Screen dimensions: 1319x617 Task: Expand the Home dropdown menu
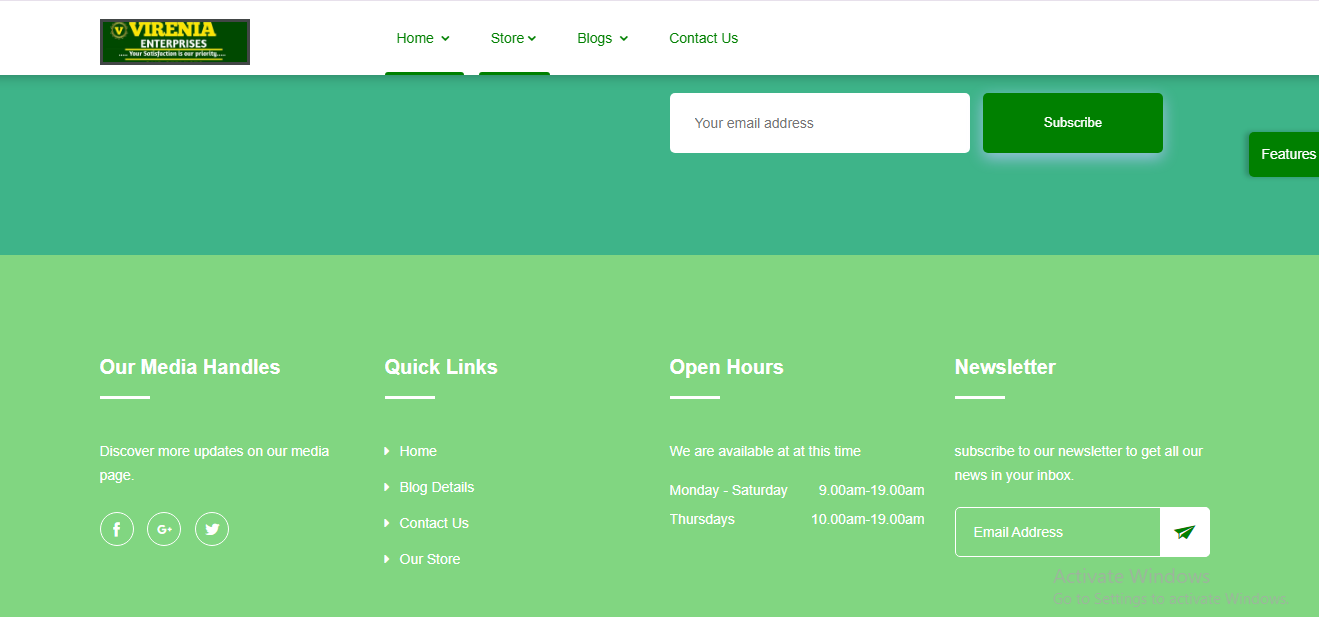pos(423,38)
